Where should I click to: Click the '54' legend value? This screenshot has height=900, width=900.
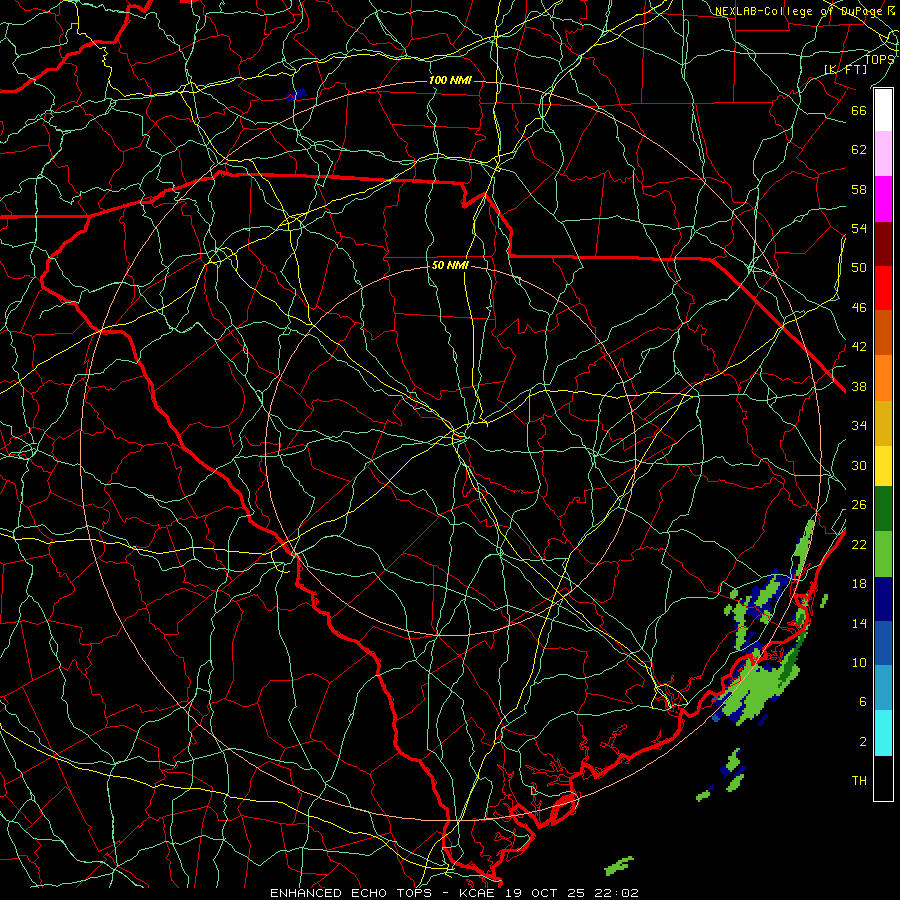click(x=859, y=228)
